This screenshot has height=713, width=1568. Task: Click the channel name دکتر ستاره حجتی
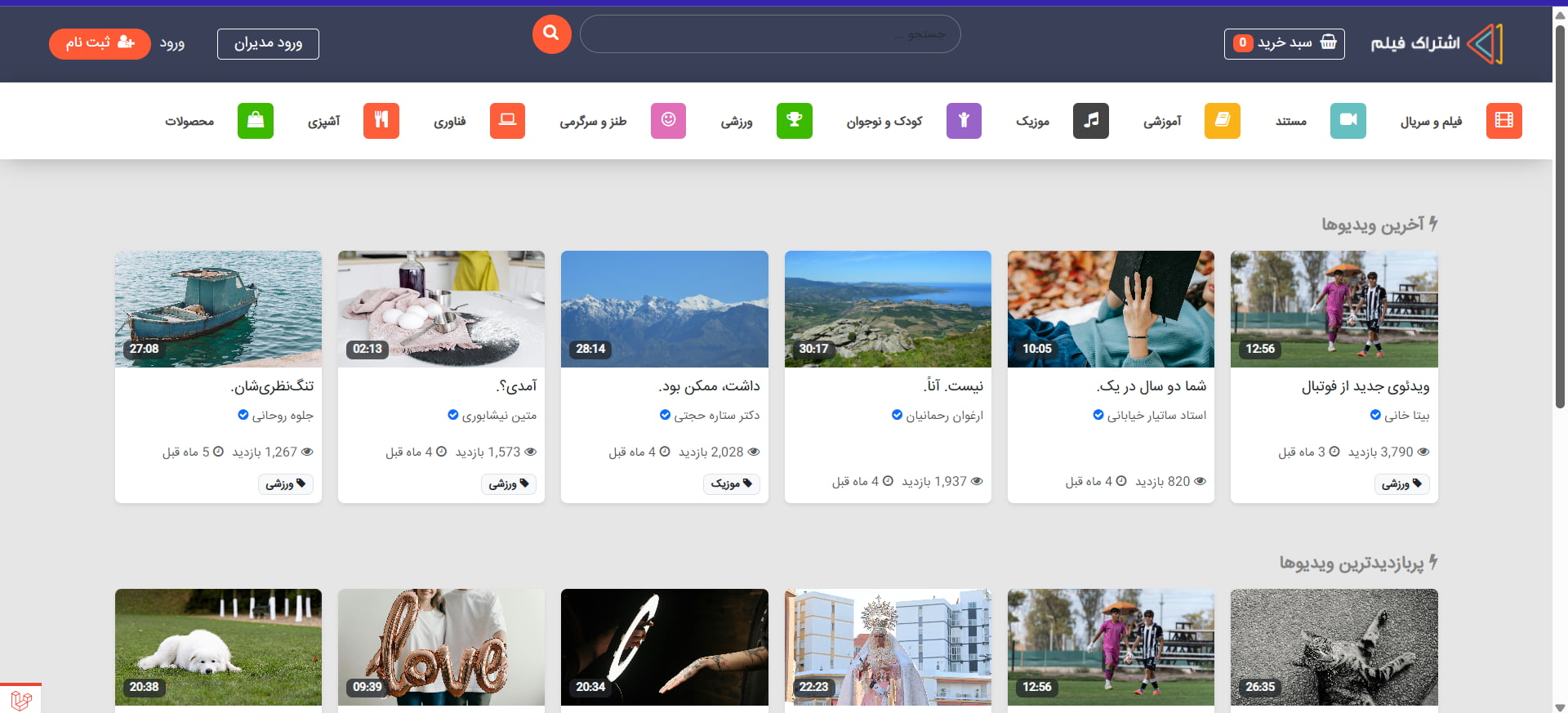[716, 415]
